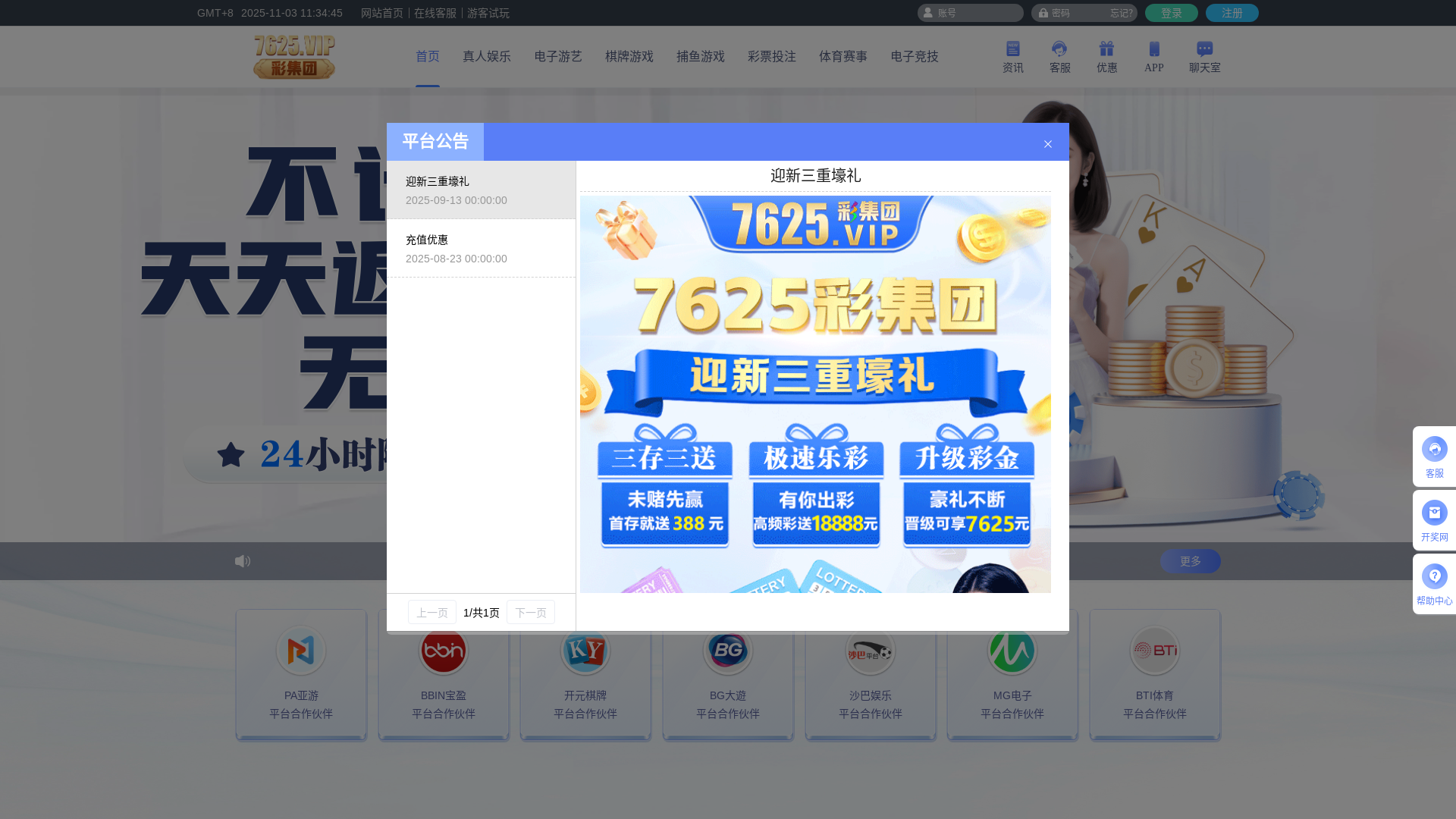Open the 电子竞技 nav menu
Viewport: 1456px width, 819px height.
(x=915, y=57)
